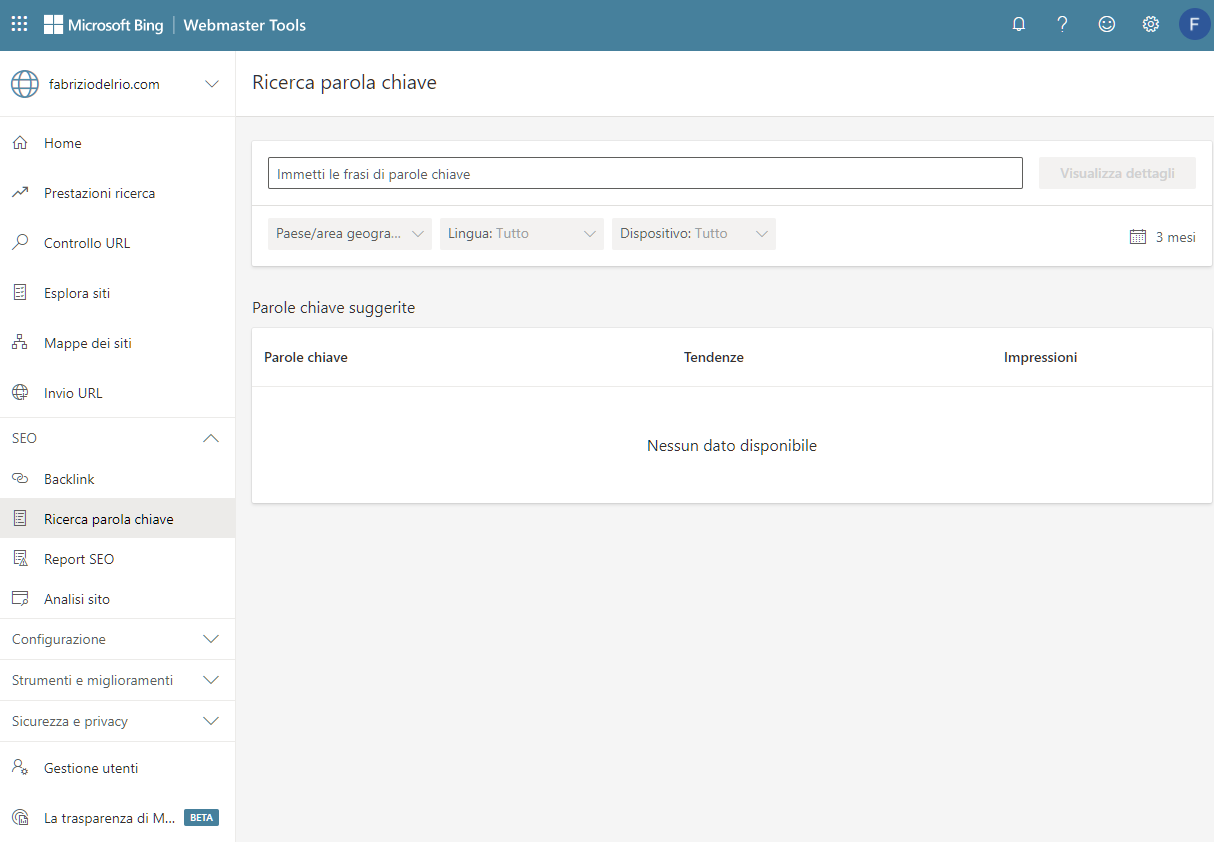This screenshot has height=842, width=1214.
Task: Click Webmaster Tools header title
Action: [245, 25]
